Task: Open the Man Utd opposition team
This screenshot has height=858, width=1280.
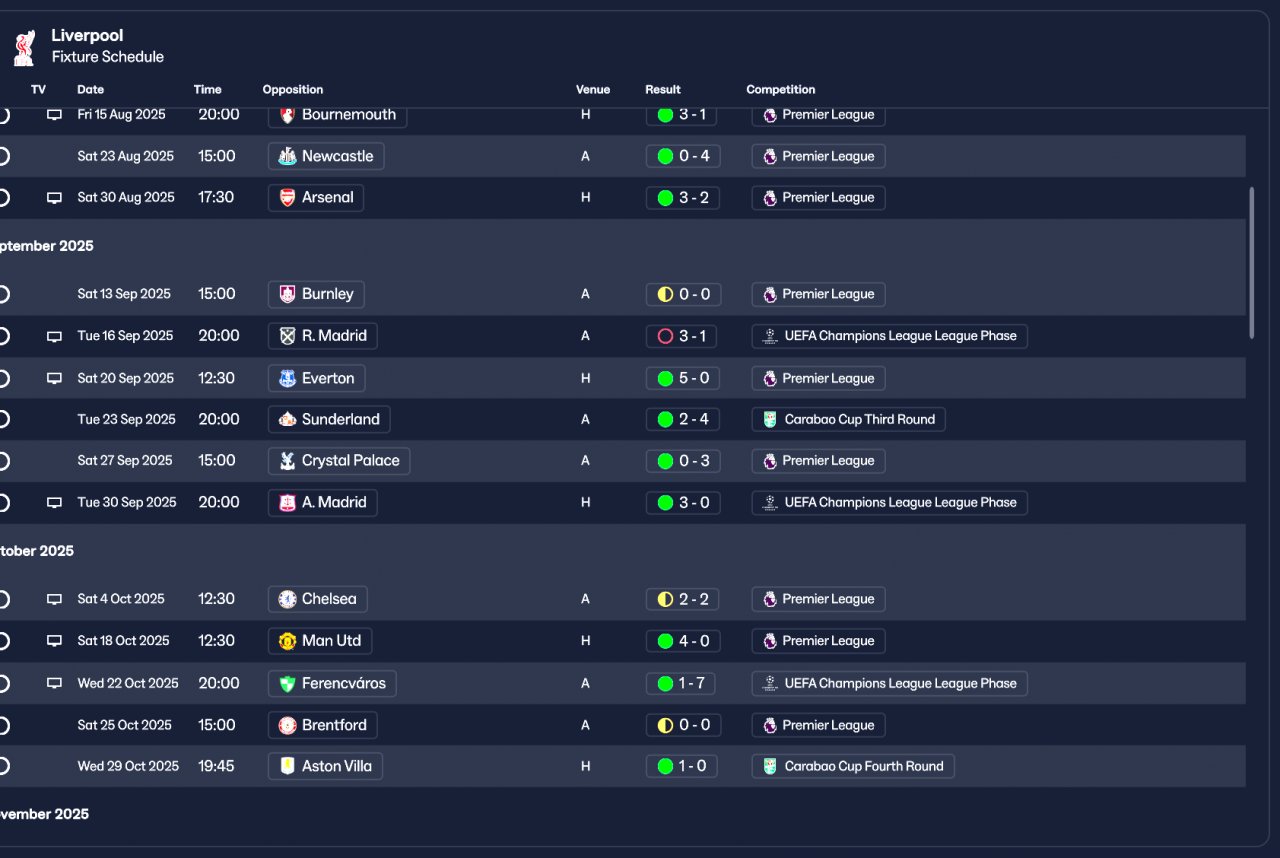Action: pyautogui.click(x=320, y=641)
